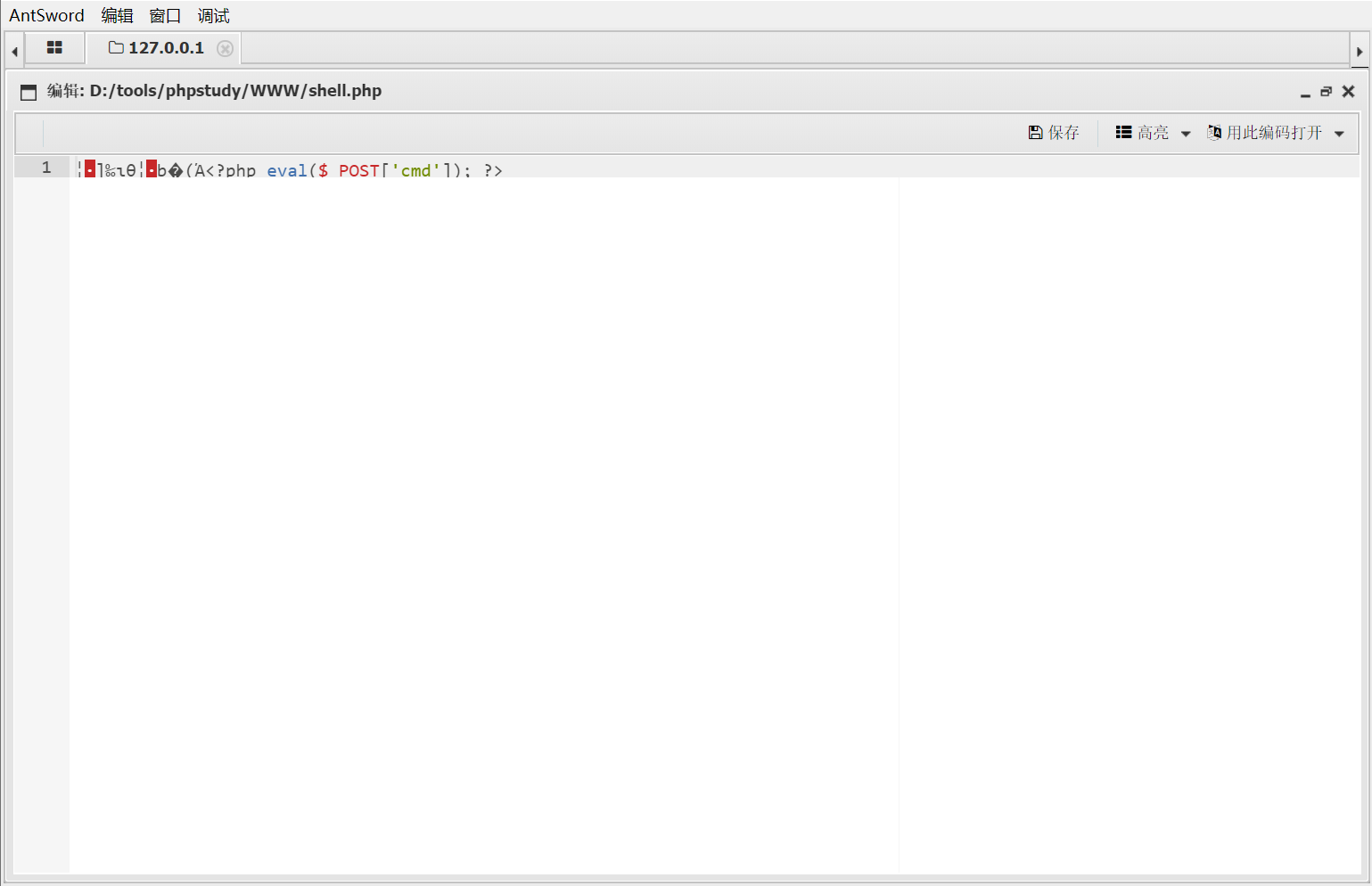Maximize the shell.php editor window

point(1327,91)
